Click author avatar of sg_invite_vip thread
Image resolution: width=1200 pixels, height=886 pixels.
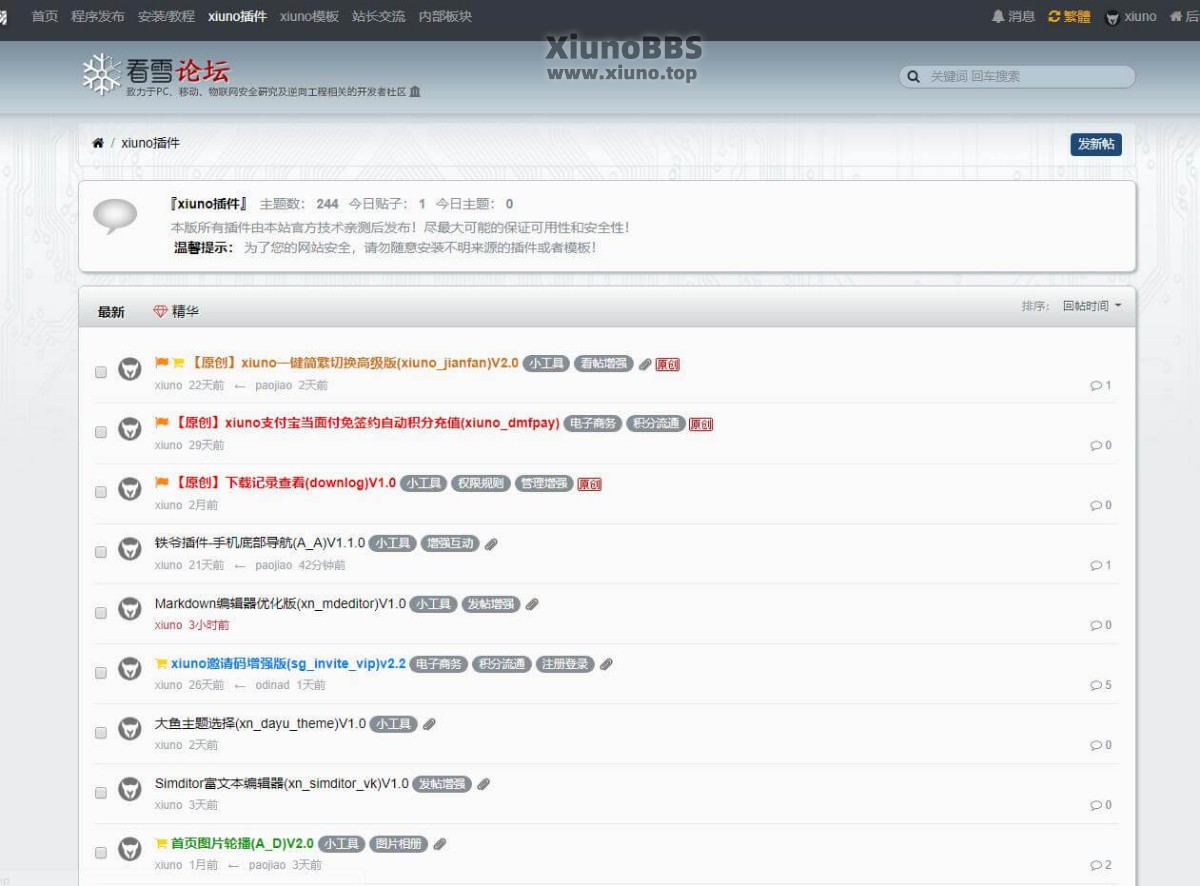[130, 670]
